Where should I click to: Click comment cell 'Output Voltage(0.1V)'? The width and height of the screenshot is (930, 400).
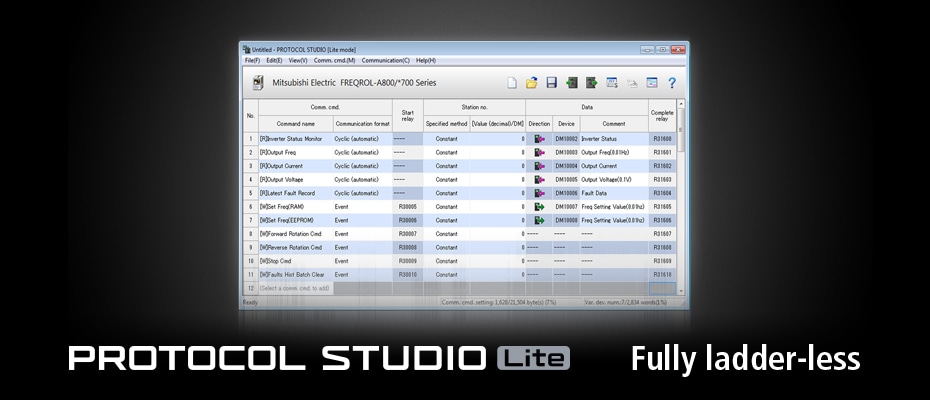pyautogui.click(x=614, y=180)
